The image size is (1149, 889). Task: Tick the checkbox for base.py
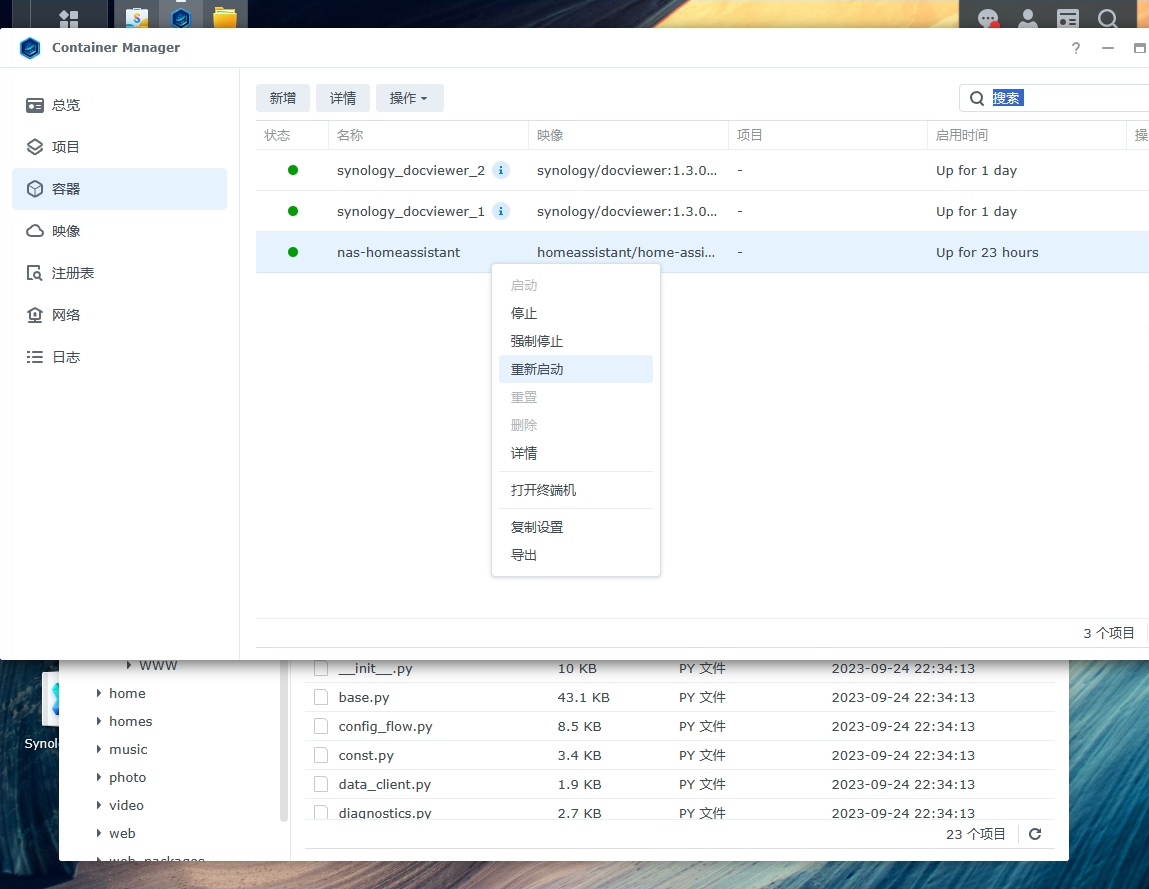(321, 697)
